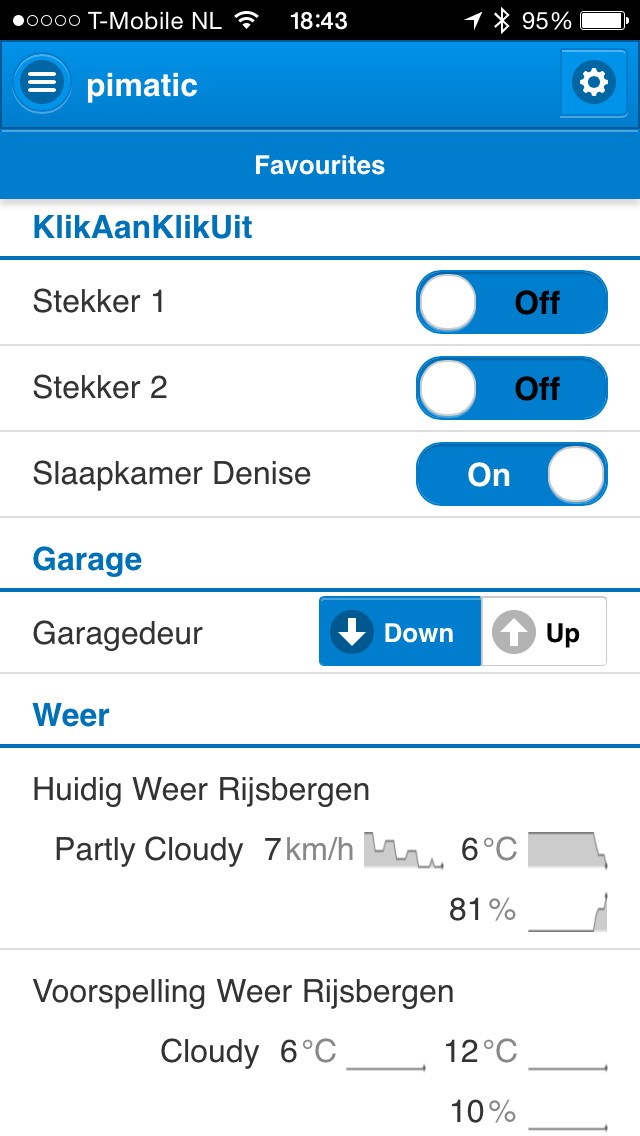640x1136 pixels.
Task: Tap the 81% humidity sparkline graph
Action: point(568,911)
